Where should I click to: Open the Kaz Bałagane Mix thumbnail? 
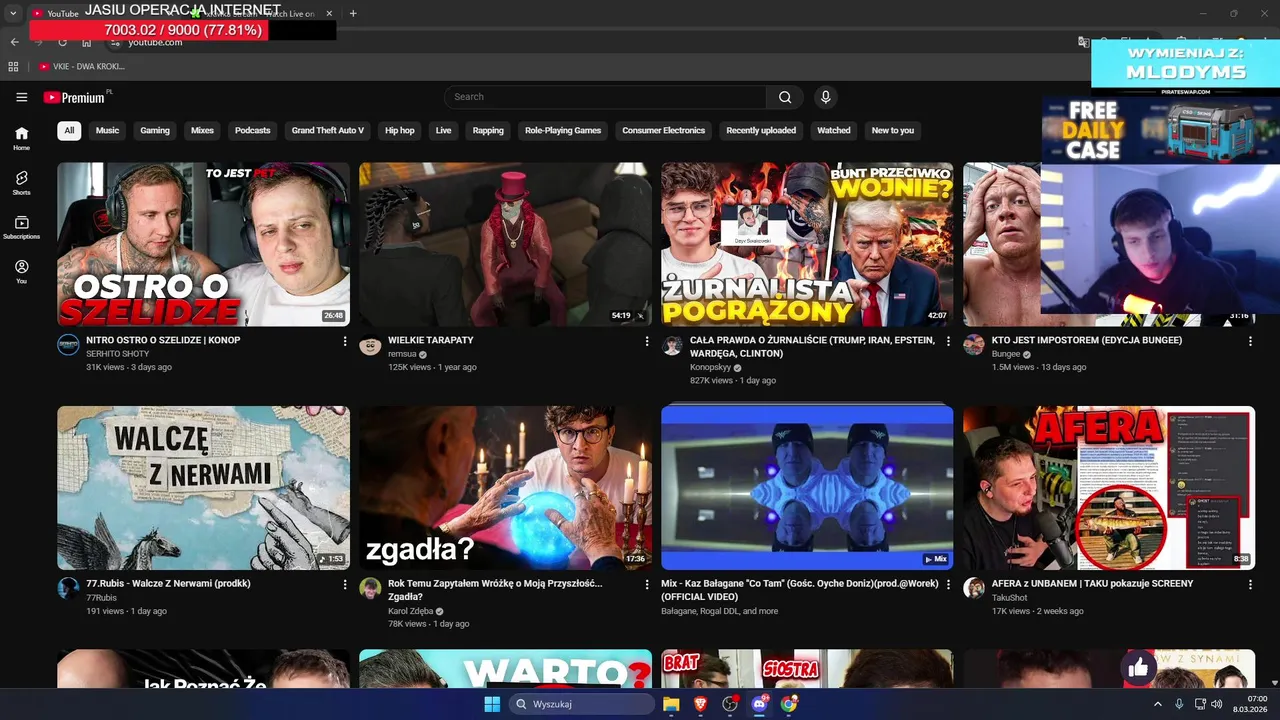click(x=807, y=488)
